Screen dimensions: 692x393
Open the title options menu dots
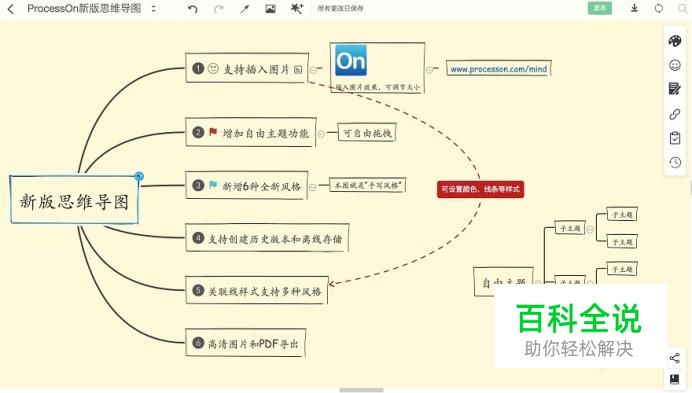(154, 8)
